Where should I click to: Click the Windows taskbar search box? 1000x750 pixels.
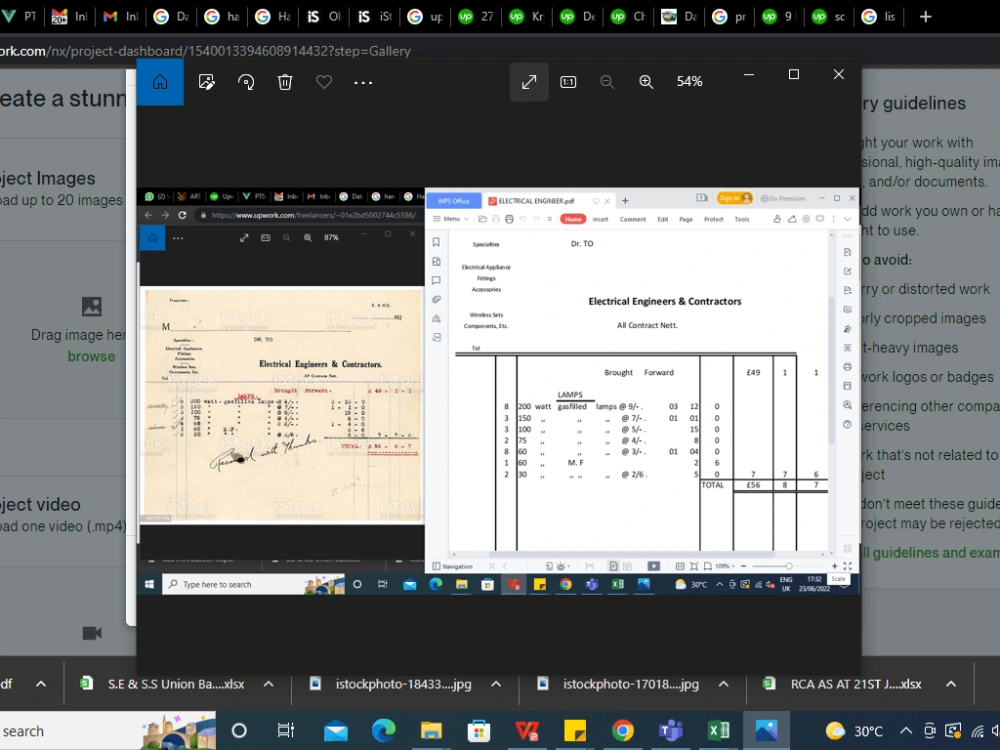point(107,731)
